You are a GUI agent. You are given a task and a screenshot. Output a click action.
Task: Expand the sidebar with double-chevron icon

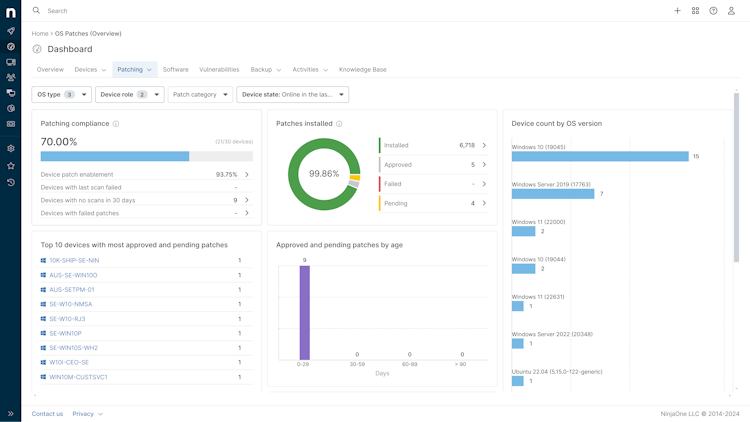point(11,413)
